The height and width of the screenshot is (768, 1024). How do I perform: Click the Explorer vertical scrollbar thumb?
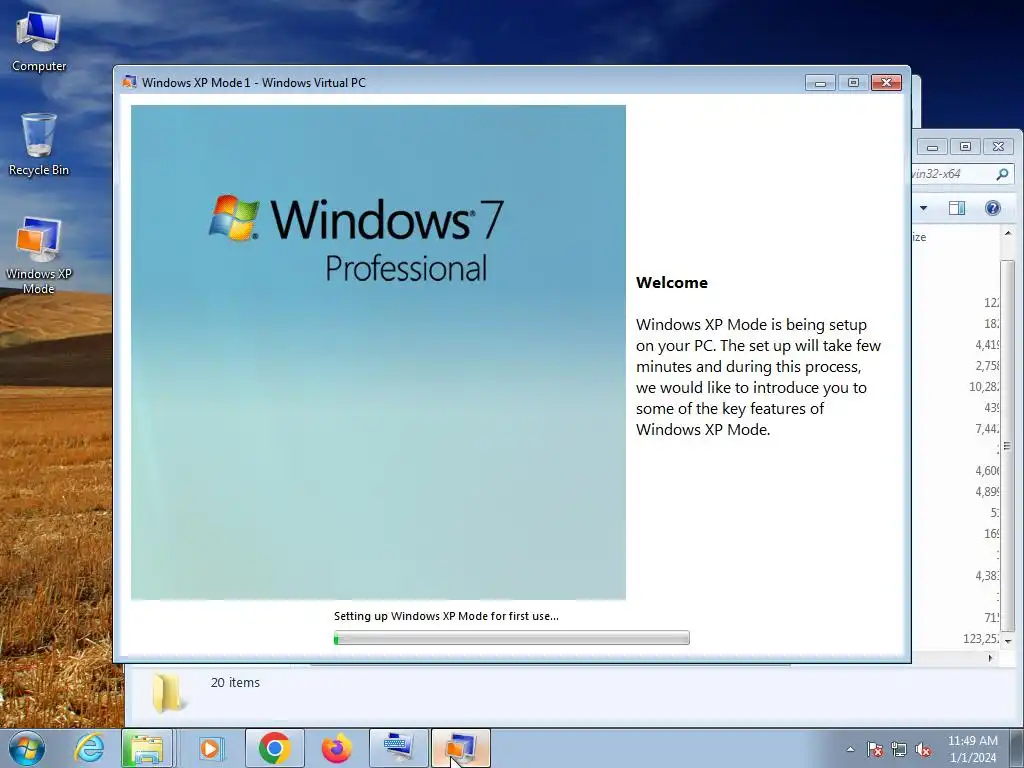pyautogui.click(x=1008, y=445)
